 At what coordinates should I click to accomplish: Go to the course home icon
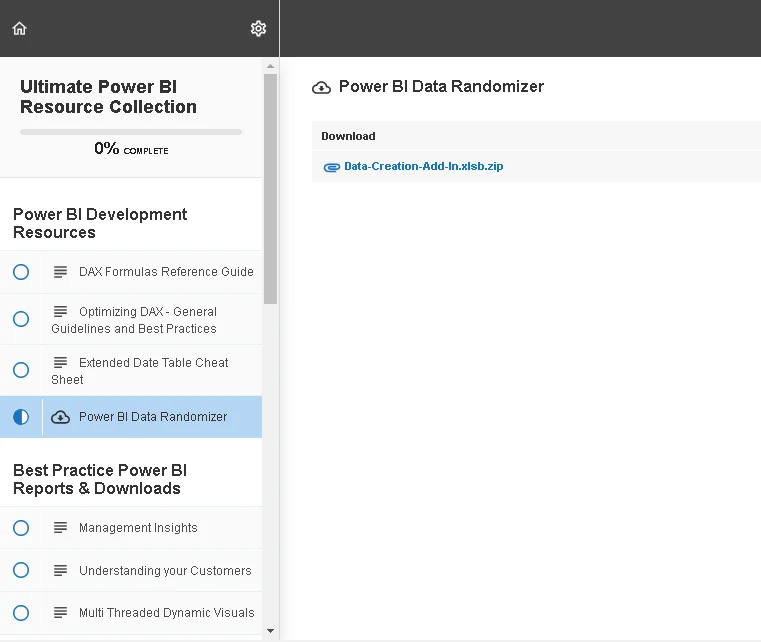click(x=19, y=29)
